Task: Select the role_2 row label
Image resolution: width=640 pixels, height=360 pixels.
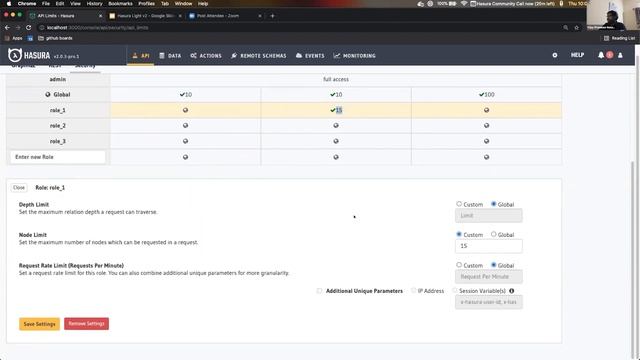Action: (58, 126)
